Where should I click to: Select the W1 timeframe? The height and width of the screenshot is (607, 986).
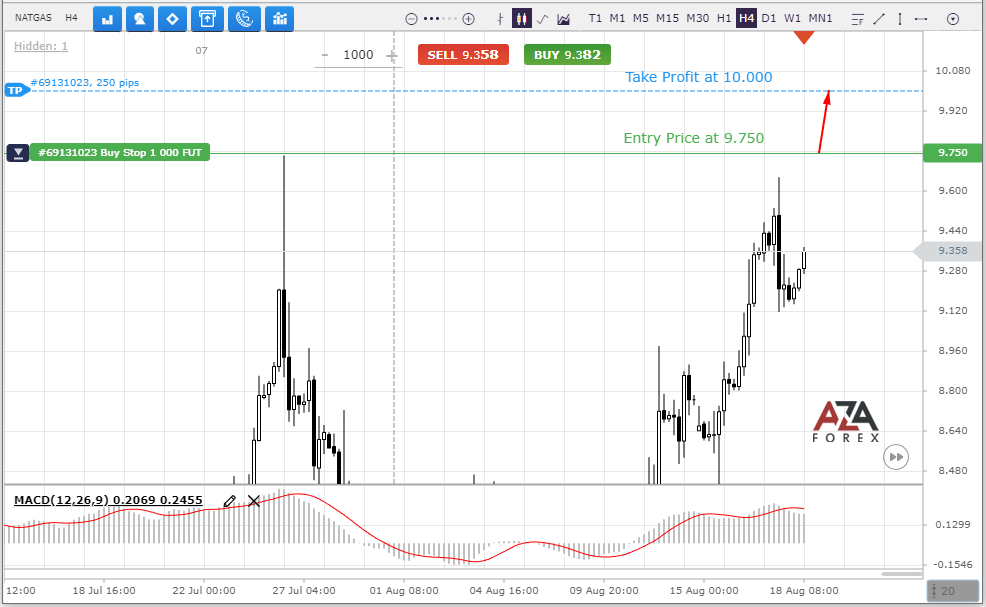pyautogui.click(x=792, y=18)
